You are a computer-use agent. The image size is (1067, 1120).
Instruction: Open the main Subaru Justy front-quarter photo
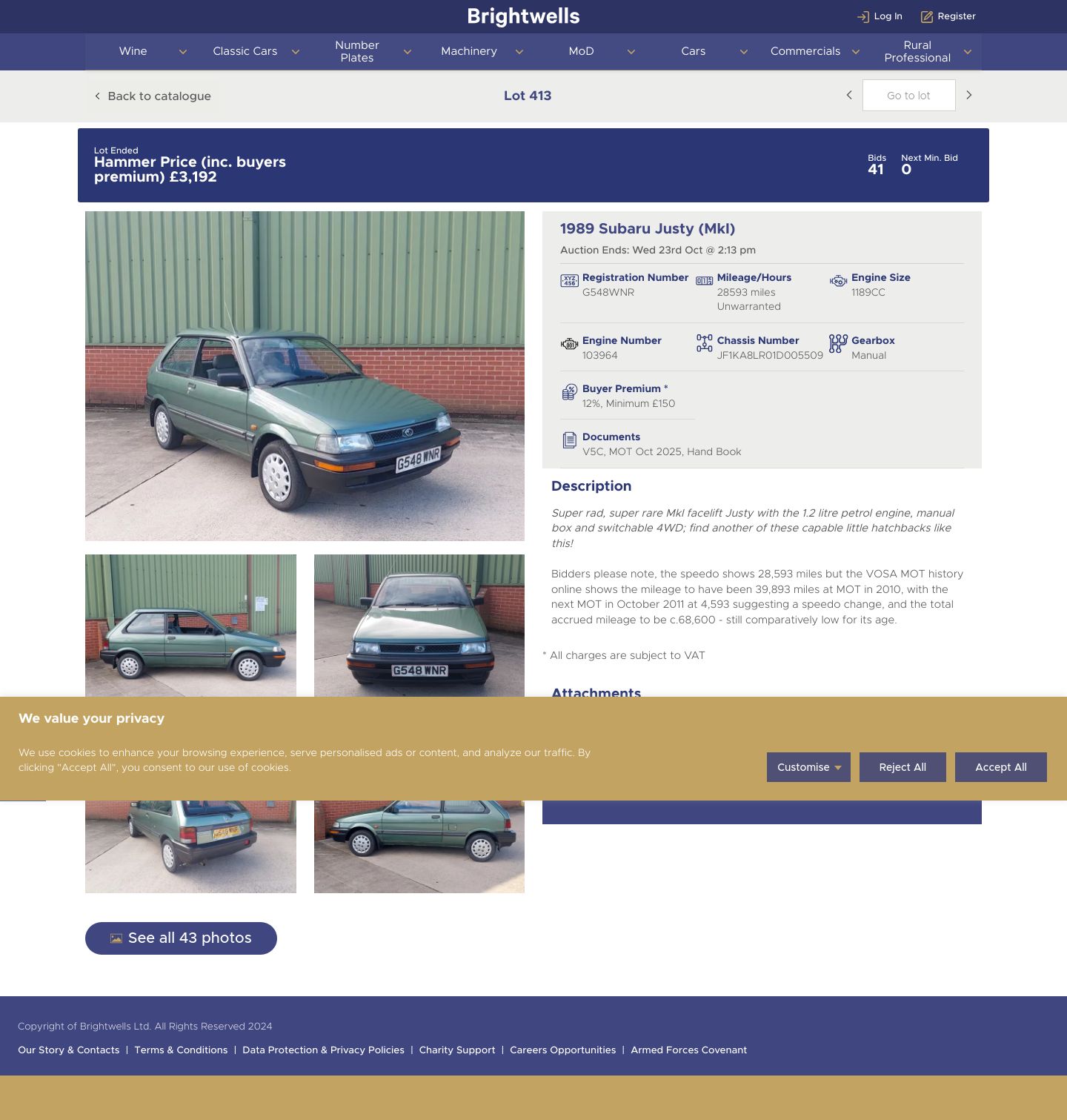point(305,377)
